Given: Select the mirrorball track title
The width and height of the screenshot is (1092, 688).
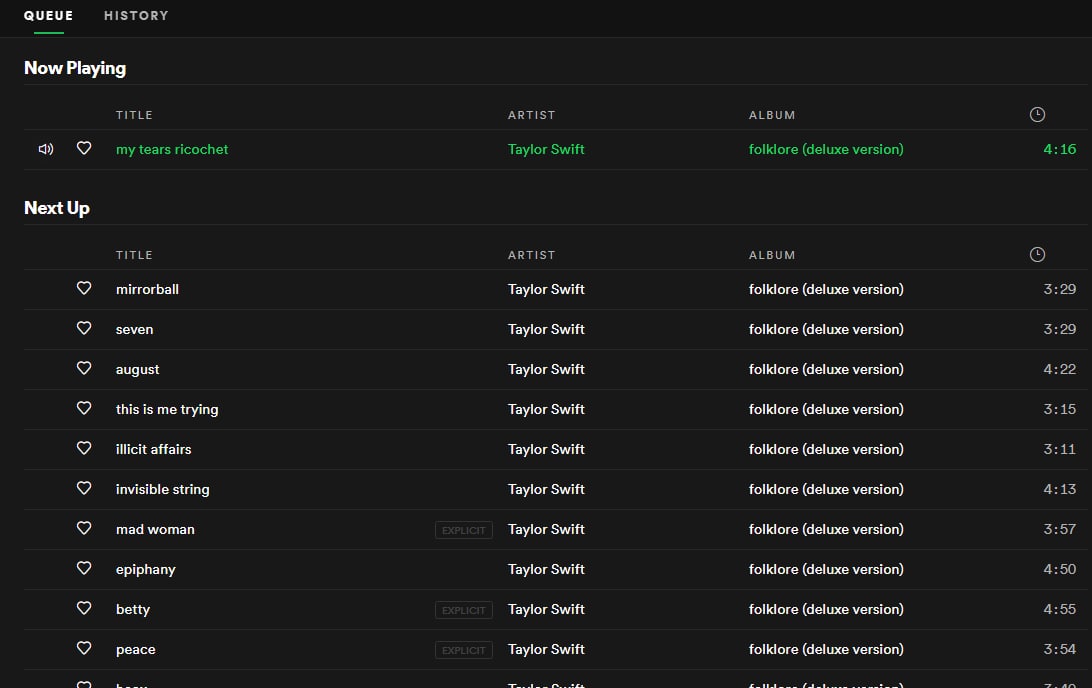Looking at the screenshot, I should (147, 289).
